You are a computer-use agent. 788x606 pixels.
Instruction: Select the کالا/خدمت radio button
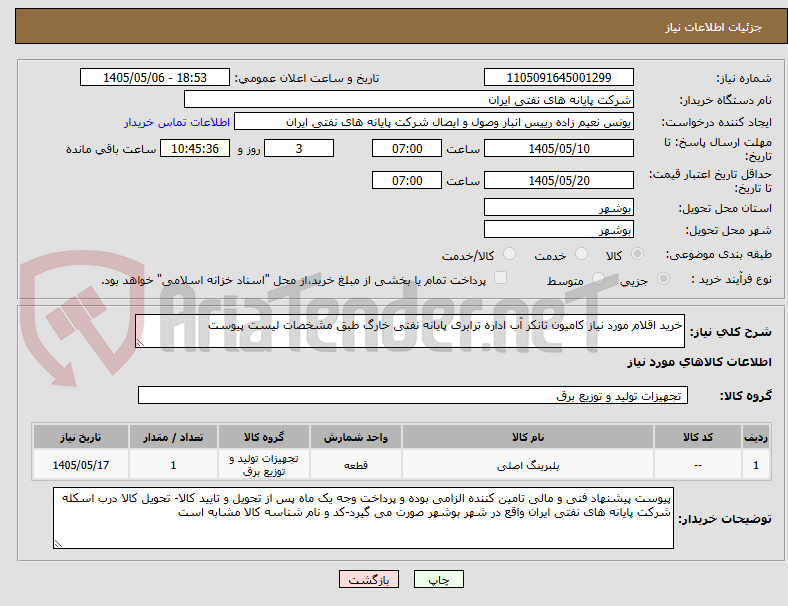(509, 254)
